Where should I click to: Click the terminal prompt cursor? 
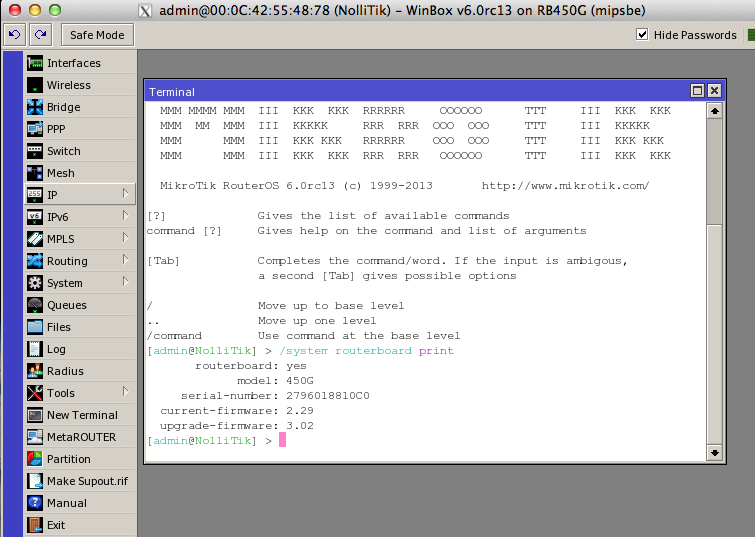click(x=283, y=440)
